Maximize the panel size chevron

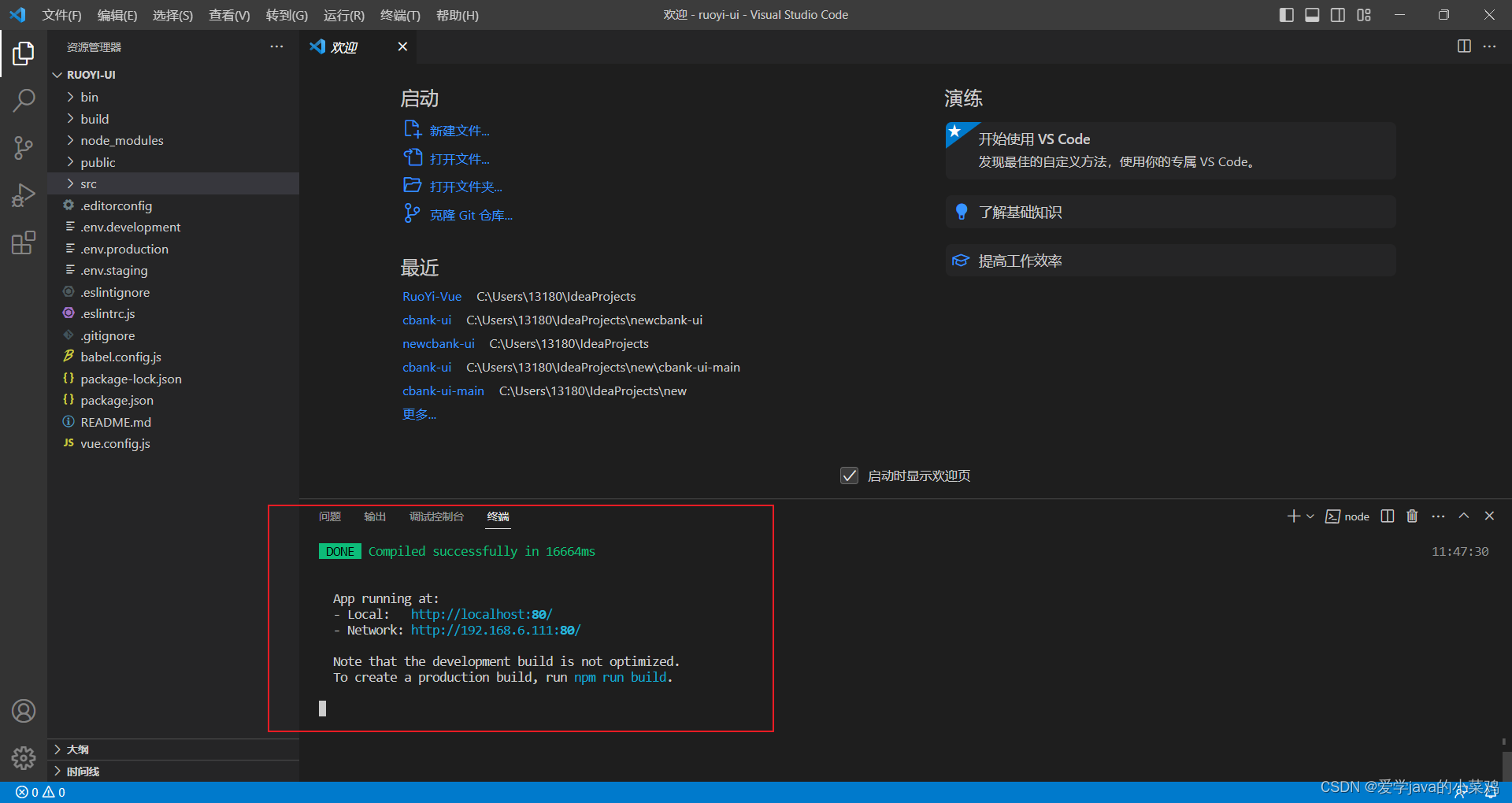click(1464, 516)
